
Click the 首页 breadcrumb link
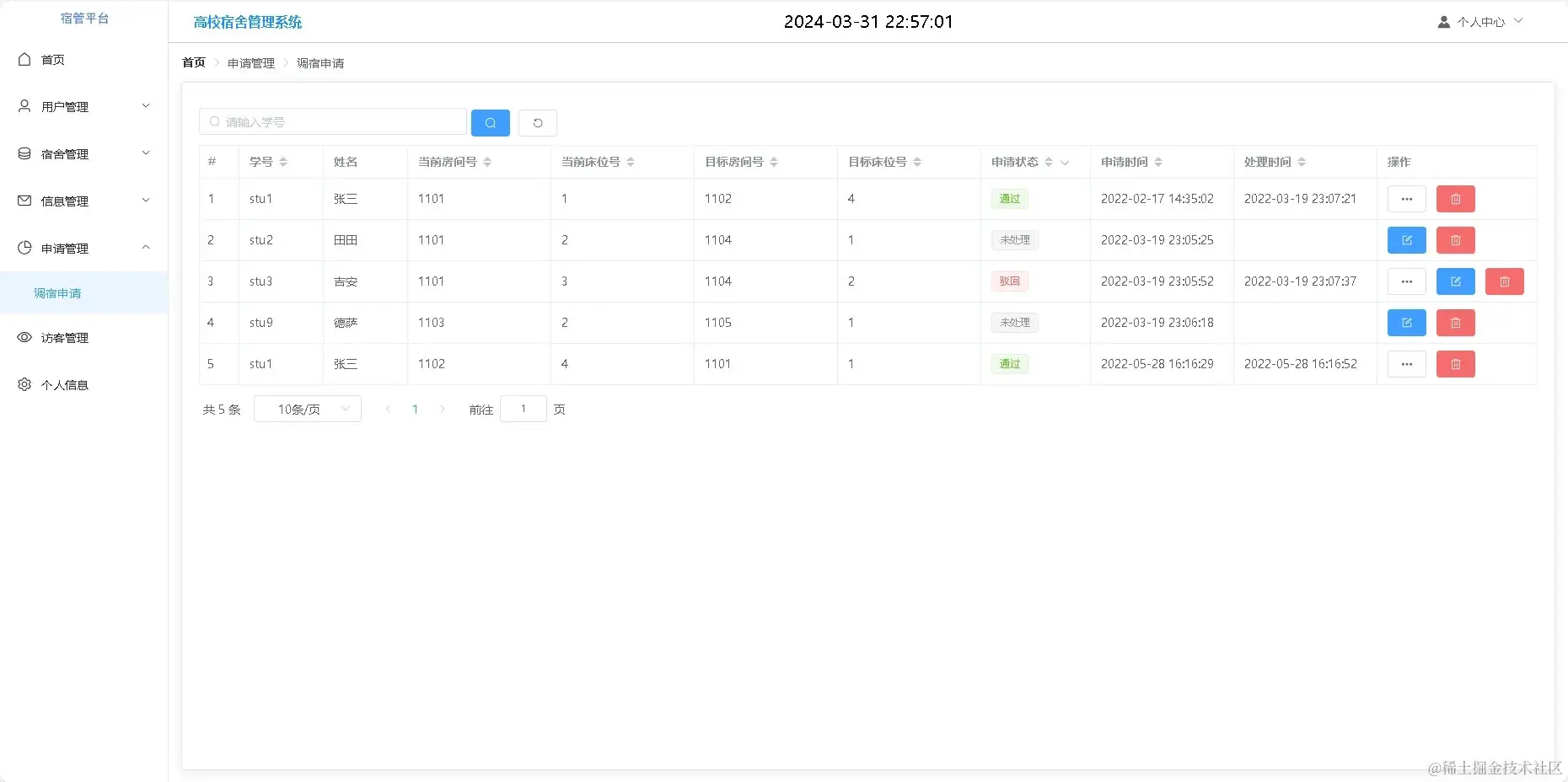[x=194, y=63]
